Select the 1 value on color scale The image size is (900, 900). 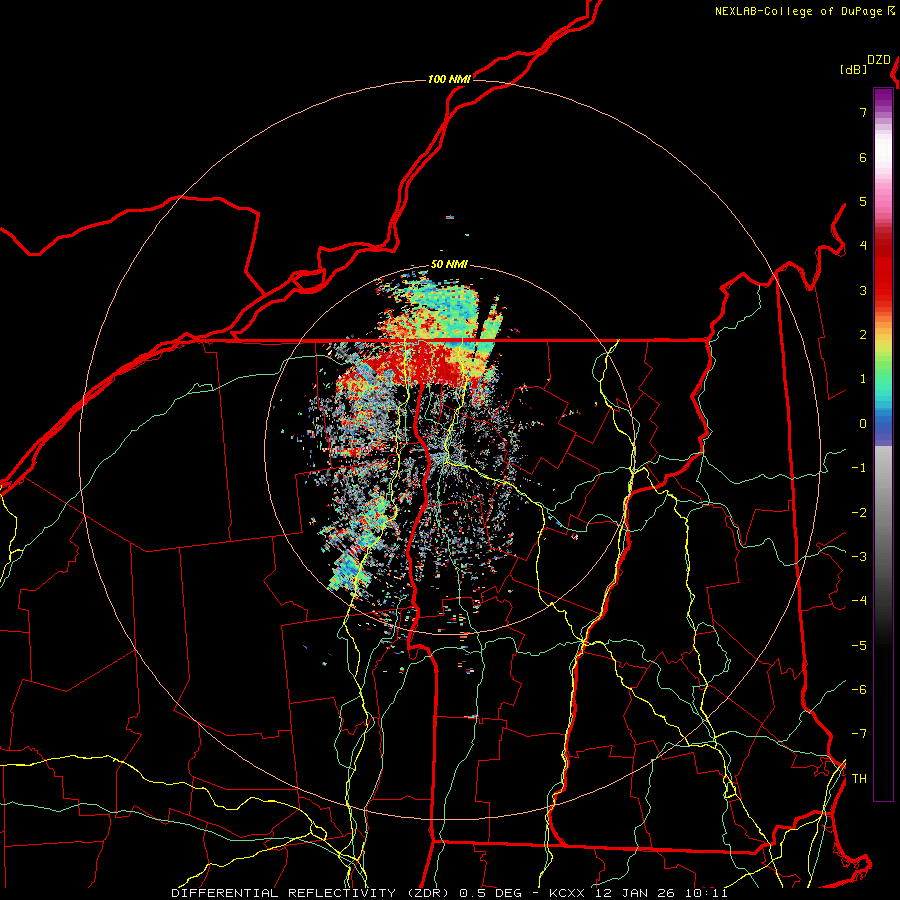click(863, 379)
